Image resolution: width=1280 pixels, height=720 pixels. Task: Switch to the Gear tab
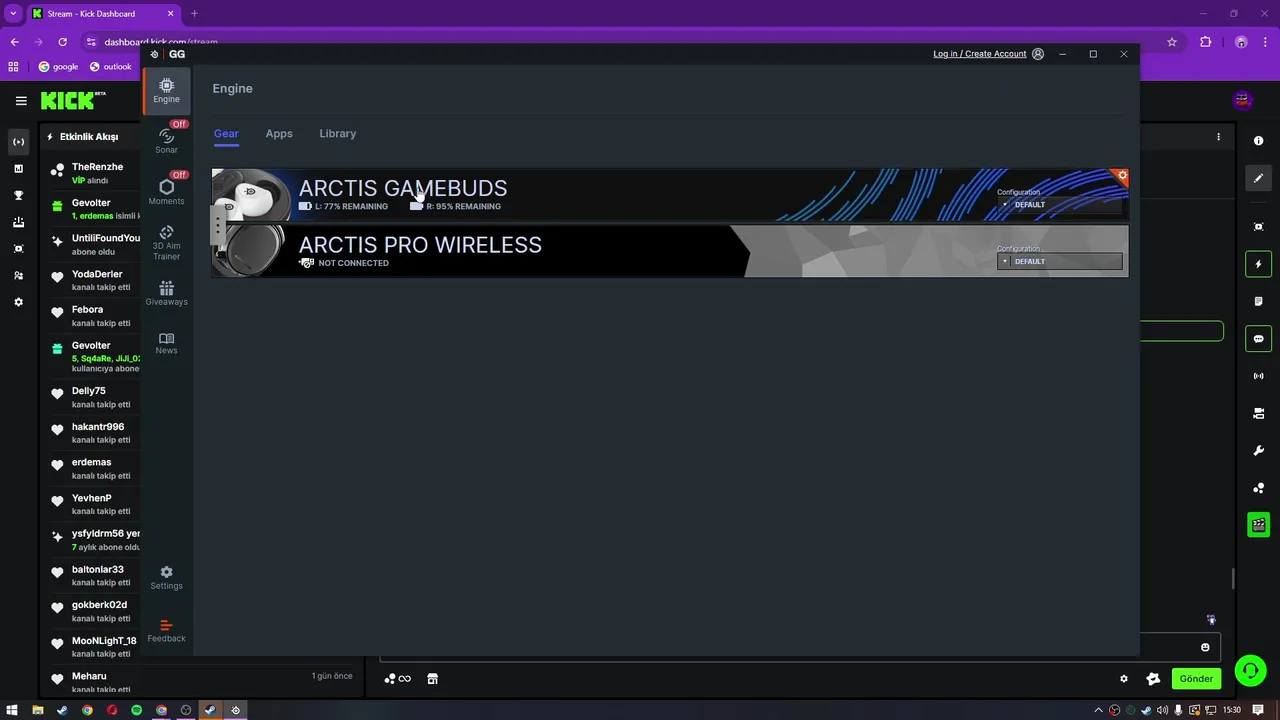pyautogui.click(x=226, y=134)
